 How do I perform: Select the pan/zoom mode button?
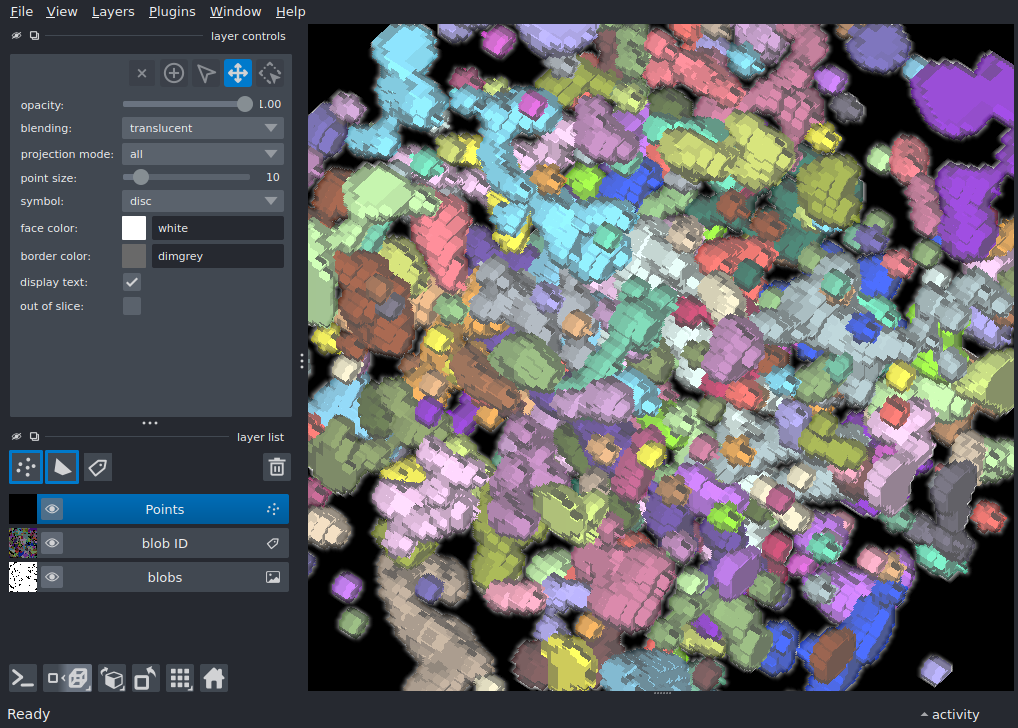click(238, 73)
